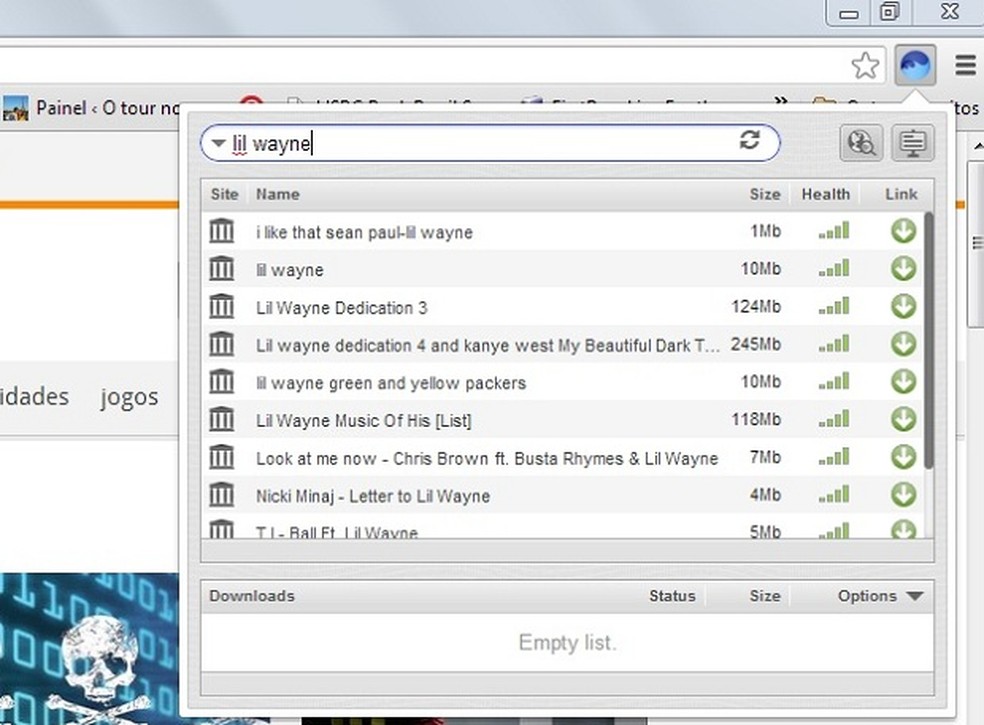This screenshot has width=984, height=725.
Task: Sort results by the Health column header
Action: 825,195
